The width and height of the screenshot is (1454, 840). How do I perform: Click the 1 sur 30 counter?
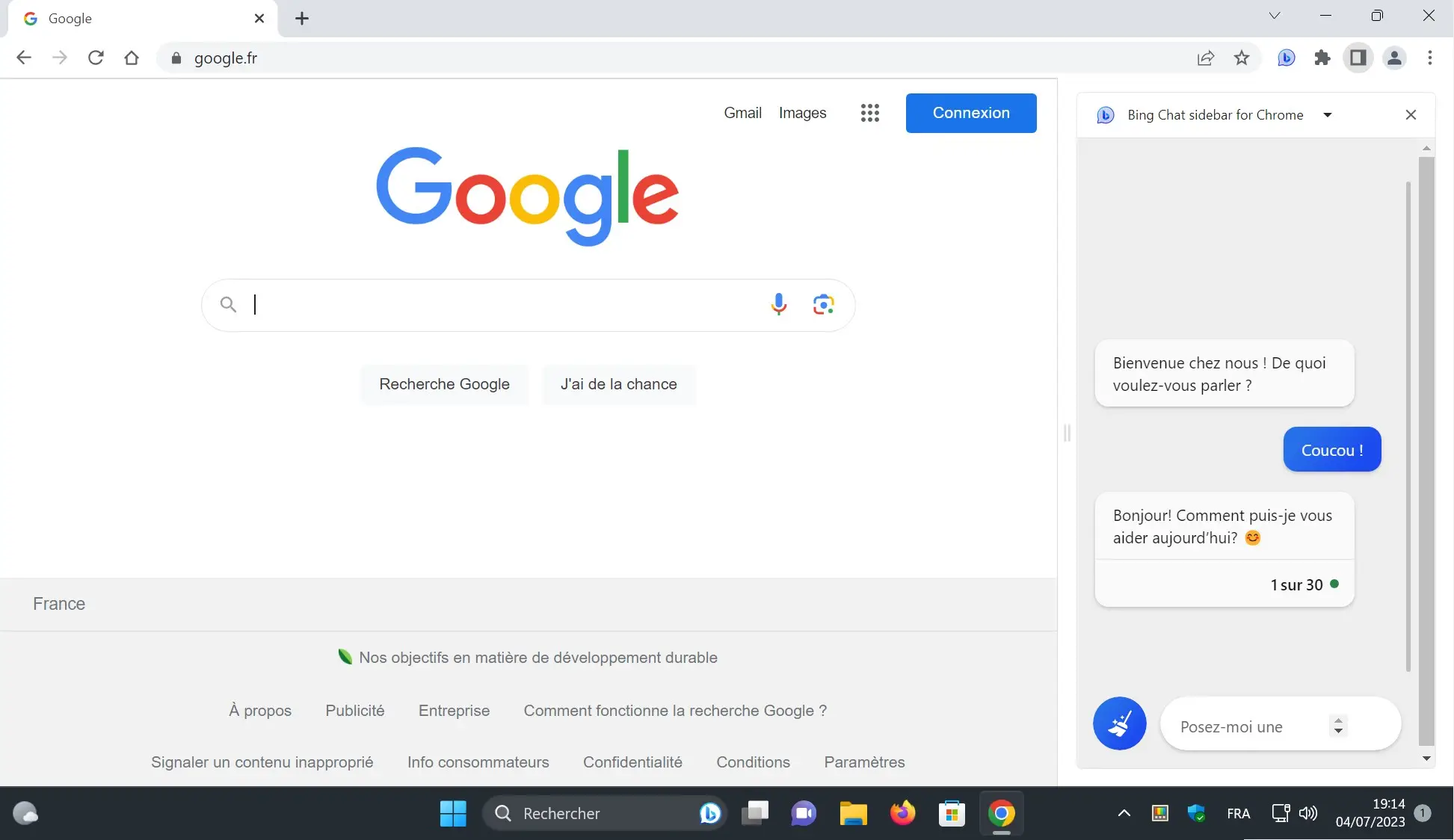pos(1296,585)
